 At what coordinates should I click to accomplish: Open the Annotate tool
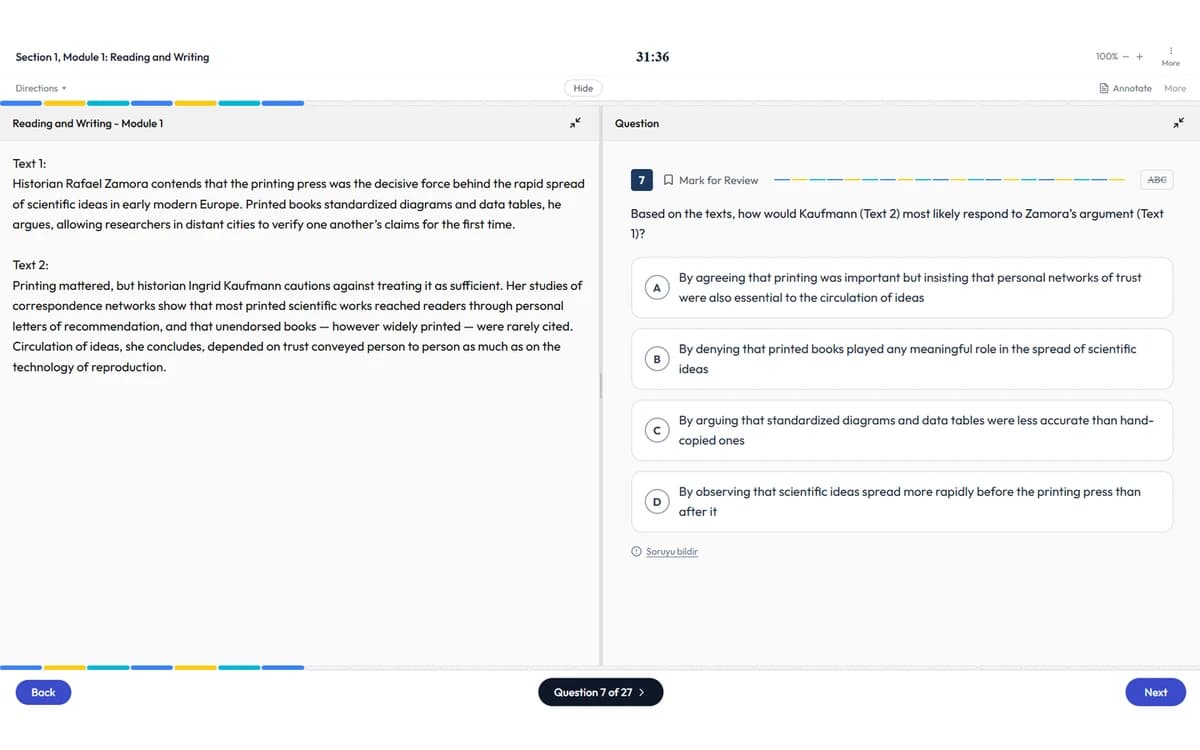pyautogui.click(x=1125, y=88)
